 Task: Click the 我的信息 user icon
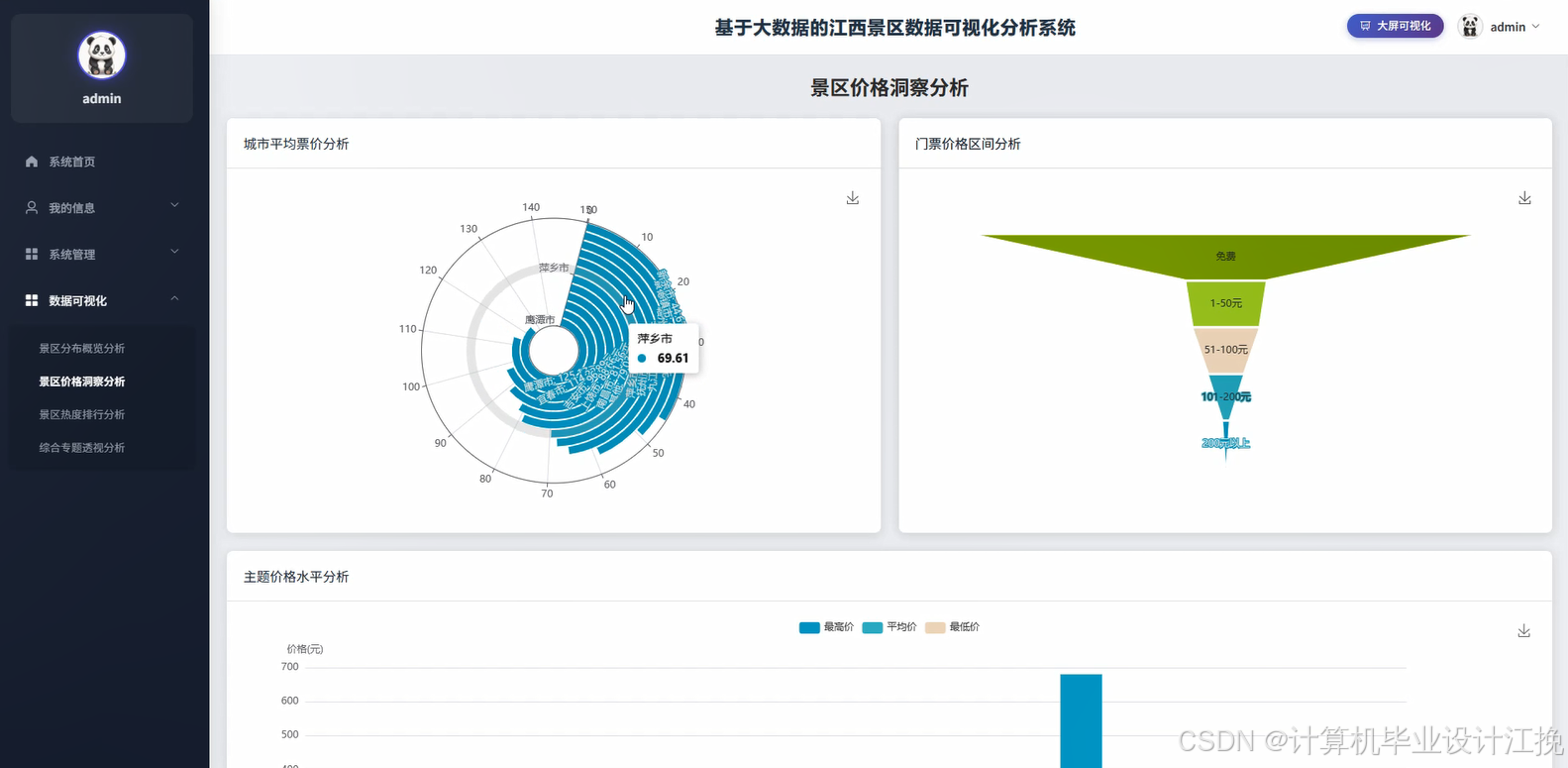click(x=32, y=208)
